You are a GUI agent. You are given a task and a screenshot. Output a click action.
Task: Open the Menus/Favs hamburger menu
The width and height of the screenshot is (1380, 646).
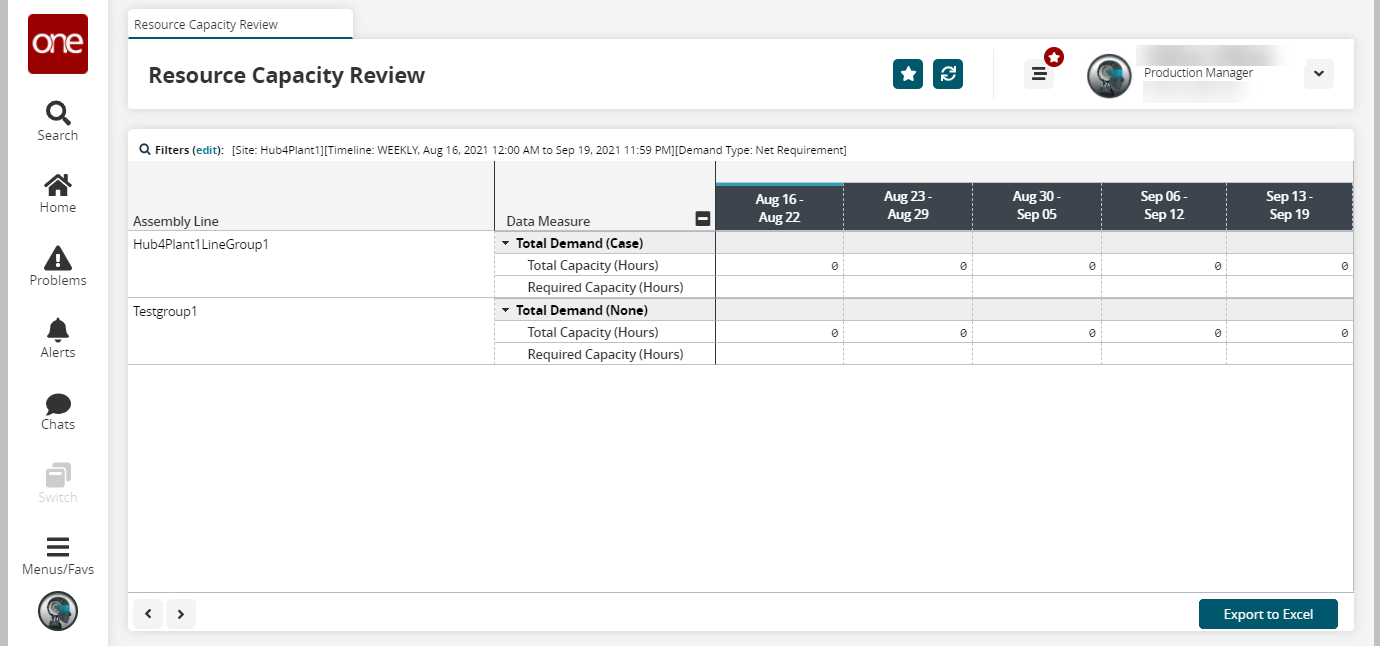click(x=57, y=556)
